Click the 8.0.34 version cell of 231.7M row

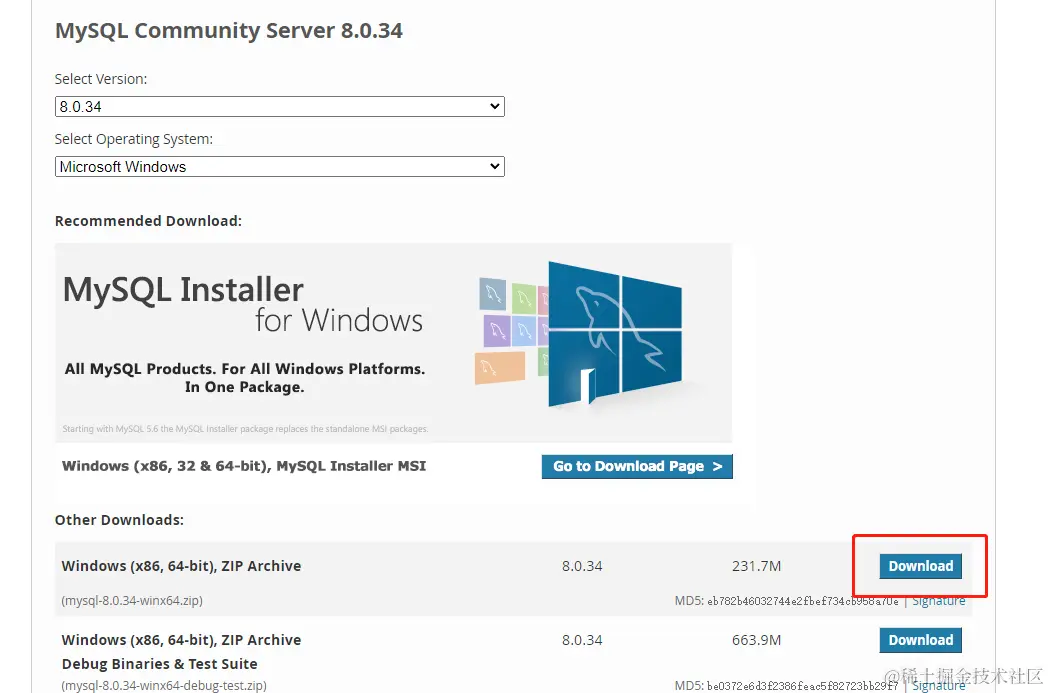click(582, 566)
